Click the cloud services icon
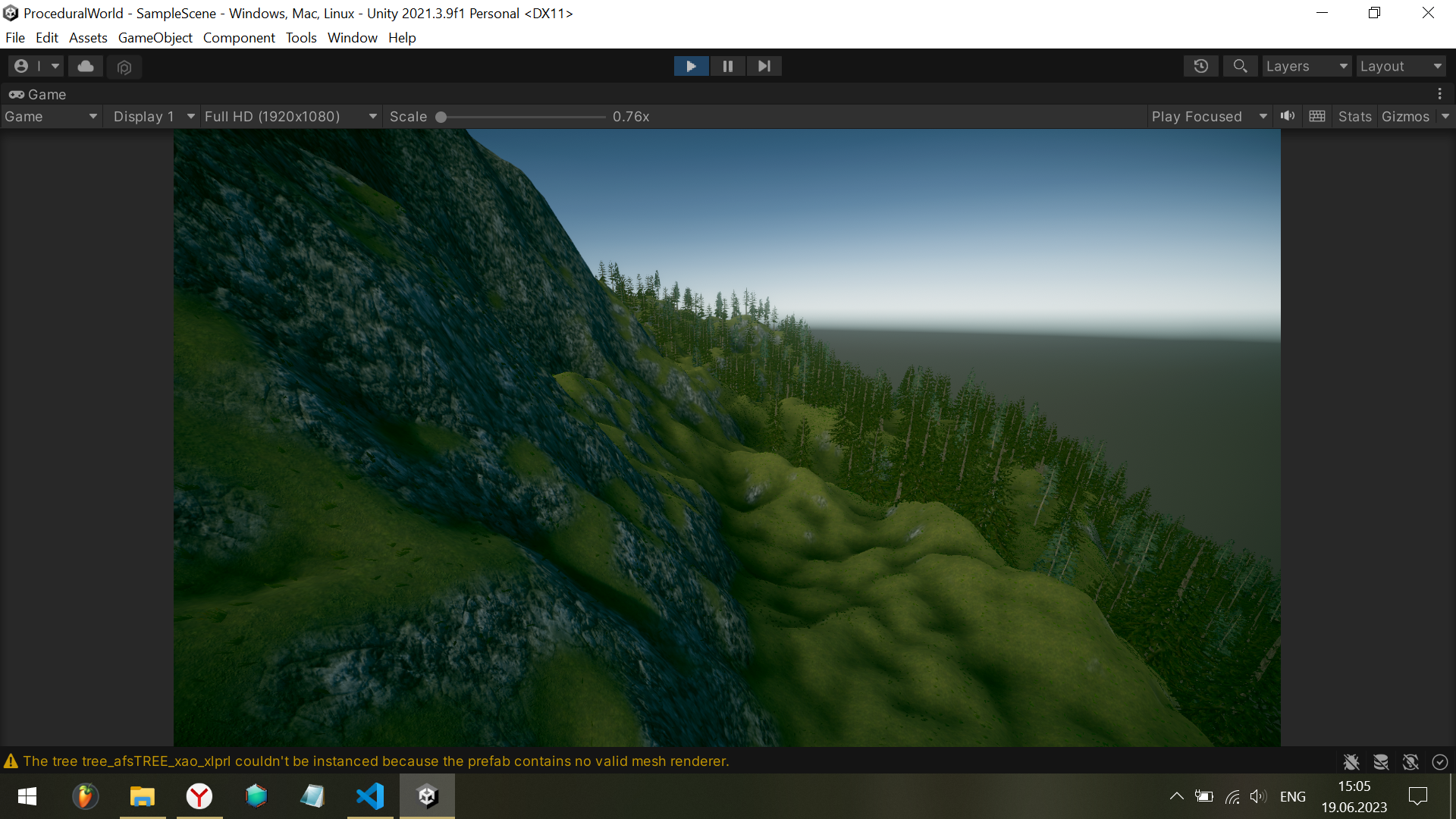 [86, 67]
